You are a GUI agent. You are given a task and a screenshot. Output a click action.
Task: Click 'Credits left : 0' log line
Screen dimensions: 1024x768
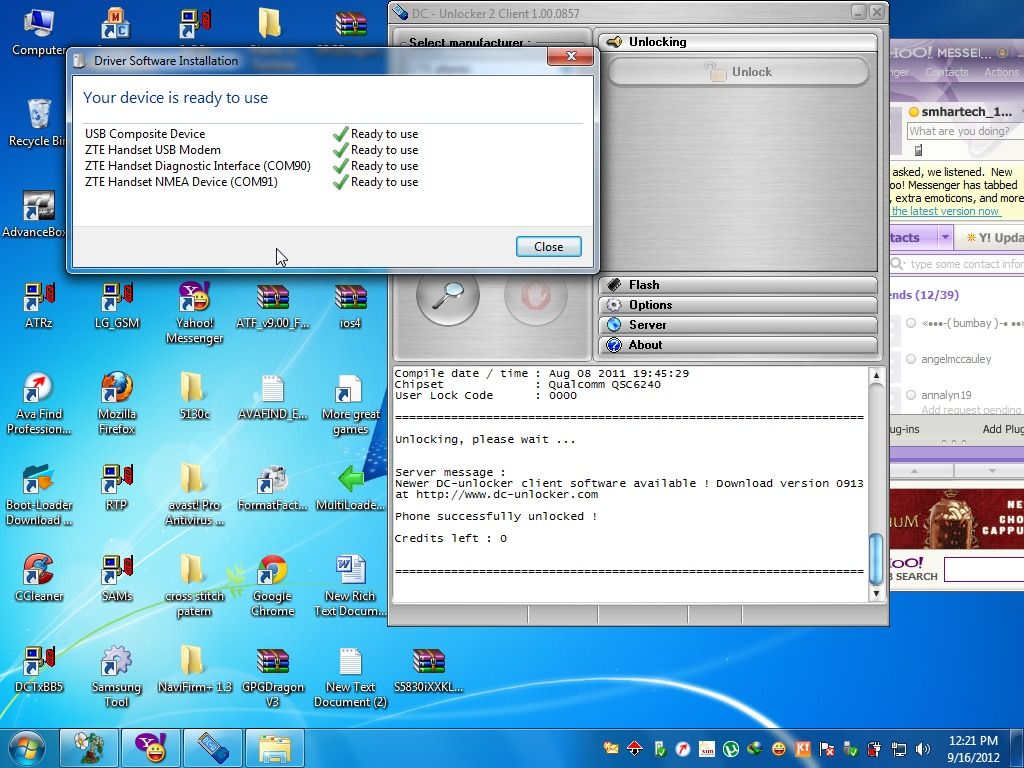tap(451, 538)
